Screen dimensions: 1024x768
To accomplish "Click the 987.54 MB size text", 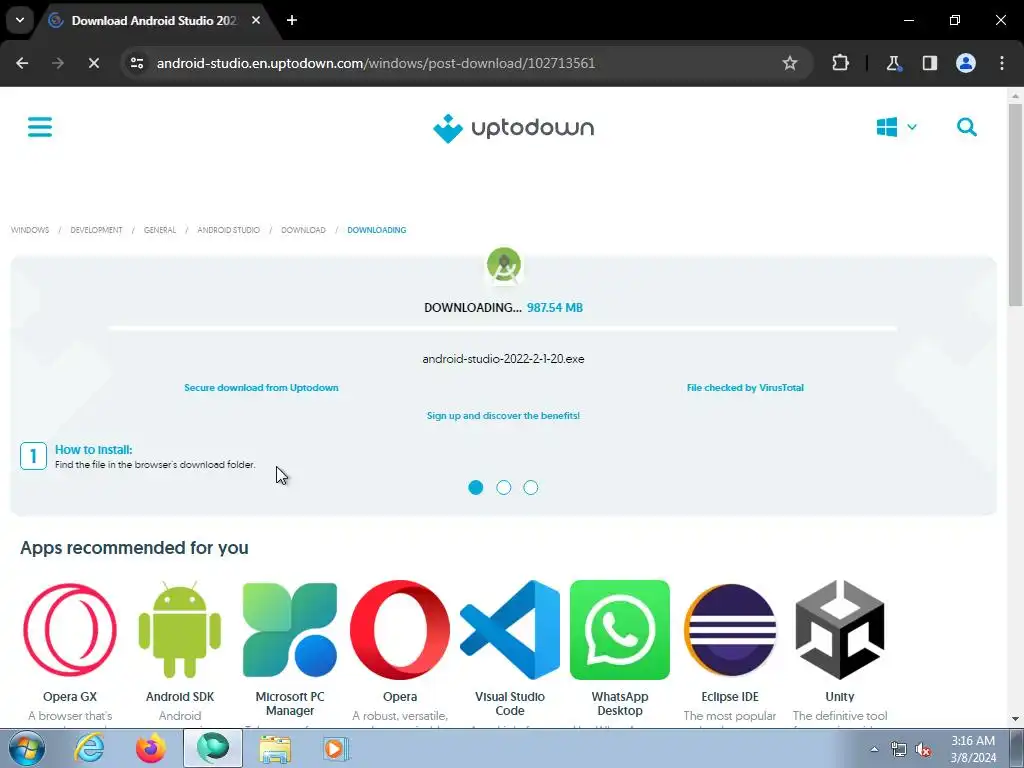I will (x=555, y=308).
